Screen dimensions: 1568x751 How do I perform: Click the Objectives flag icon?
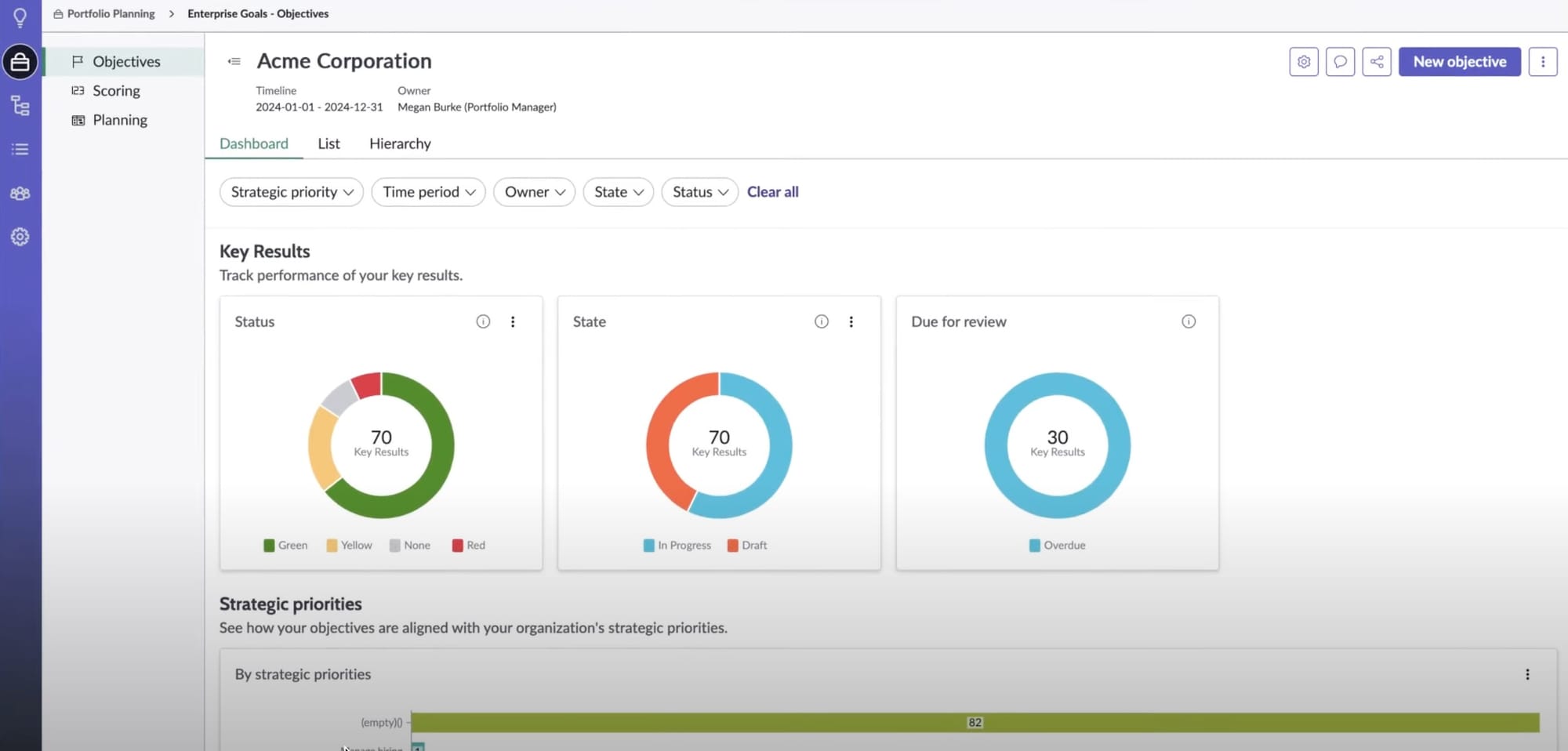[78, 61]
